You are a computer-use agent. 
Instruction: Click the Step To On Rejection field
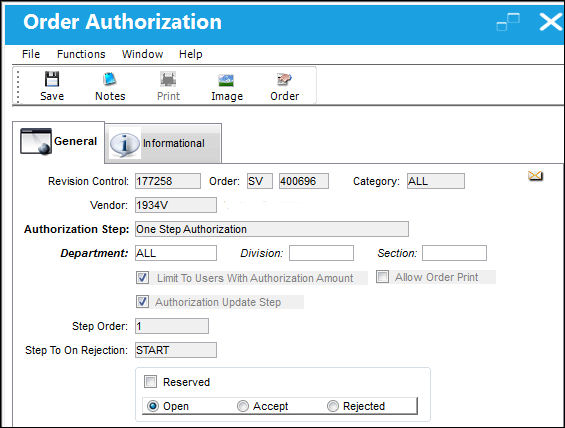176,350
